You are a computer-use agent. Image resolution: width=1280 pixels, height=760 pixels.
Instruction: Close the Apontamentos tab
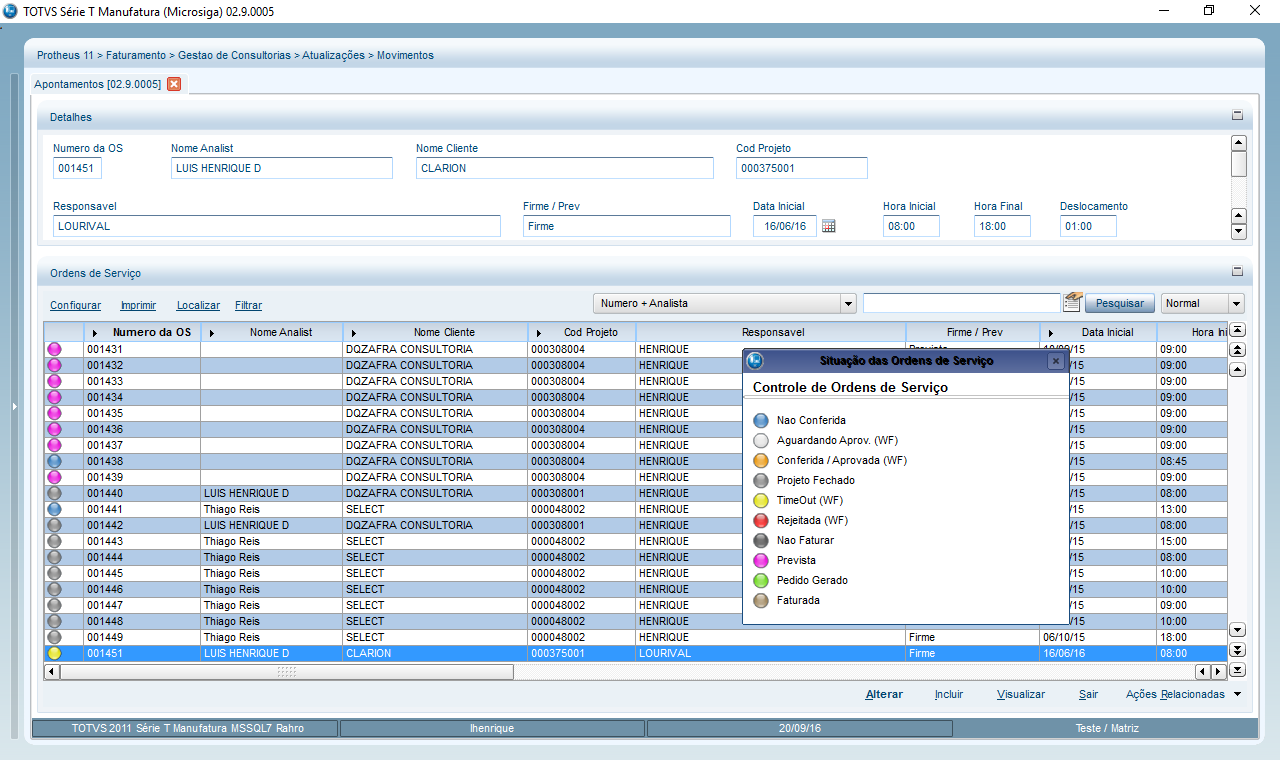[x=174, y=84]
